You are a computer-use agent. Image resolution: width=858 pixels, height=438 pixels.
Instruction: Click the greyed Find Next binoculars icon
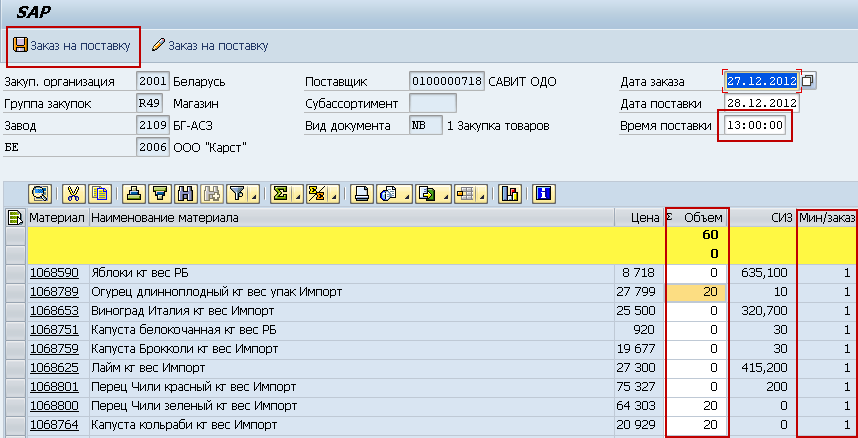(x=211, y=193)
